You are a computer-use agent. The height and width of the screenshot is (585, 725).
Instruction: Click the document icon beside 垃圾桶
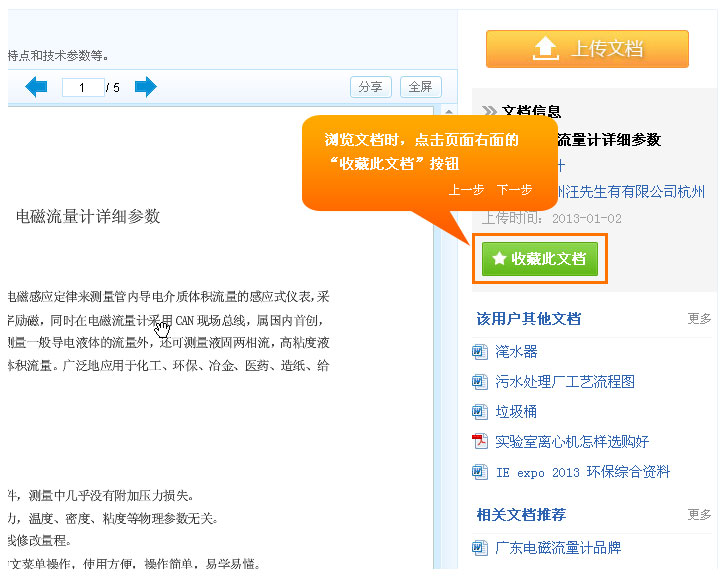[479, 412]
